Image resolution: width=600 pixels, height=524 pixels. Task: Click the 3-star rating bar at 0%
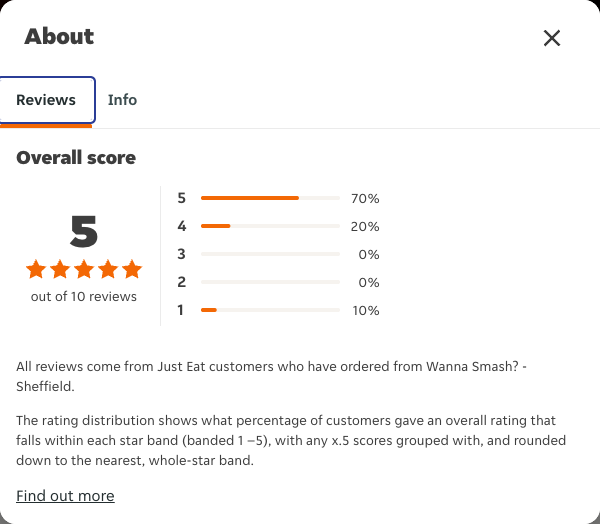click(x=270, y=254)
